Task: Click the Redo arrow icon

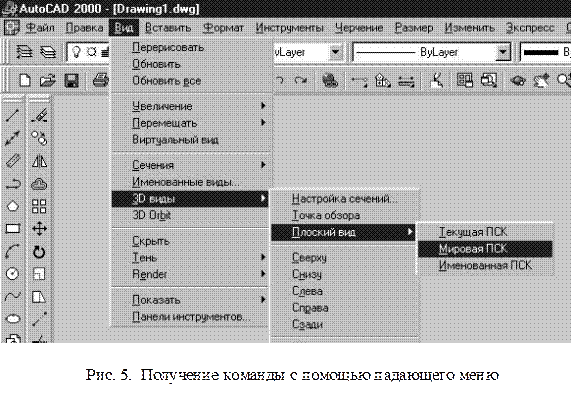Action: (301, 80)
